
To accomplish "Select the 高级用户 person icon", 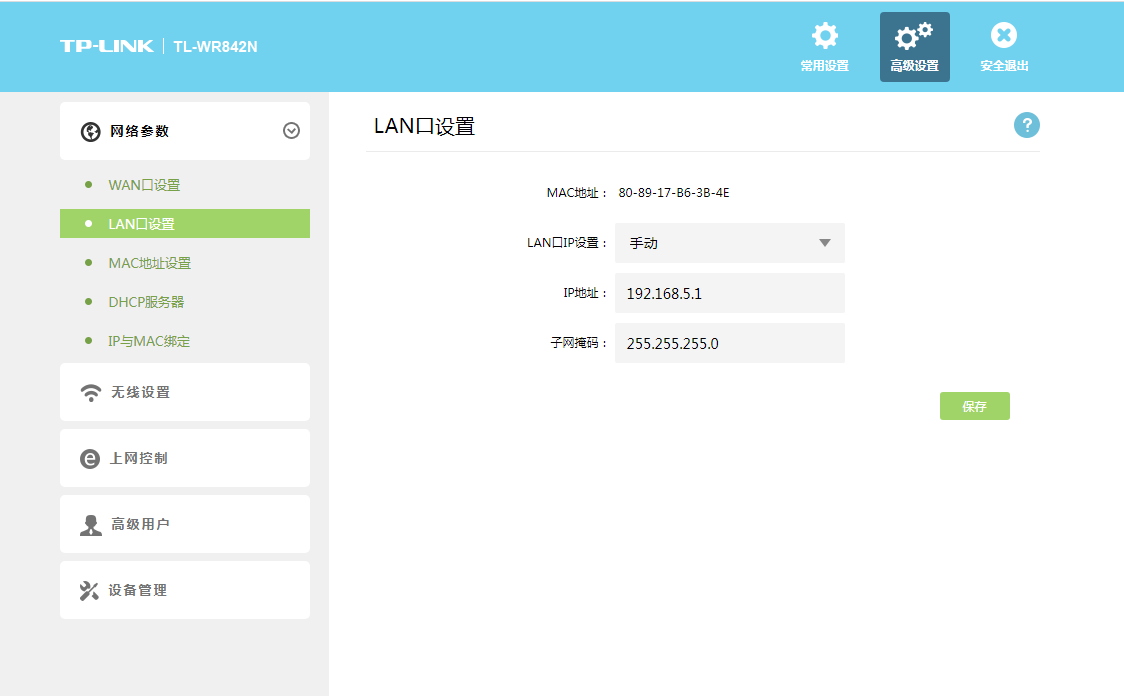I will click(89, 524).
